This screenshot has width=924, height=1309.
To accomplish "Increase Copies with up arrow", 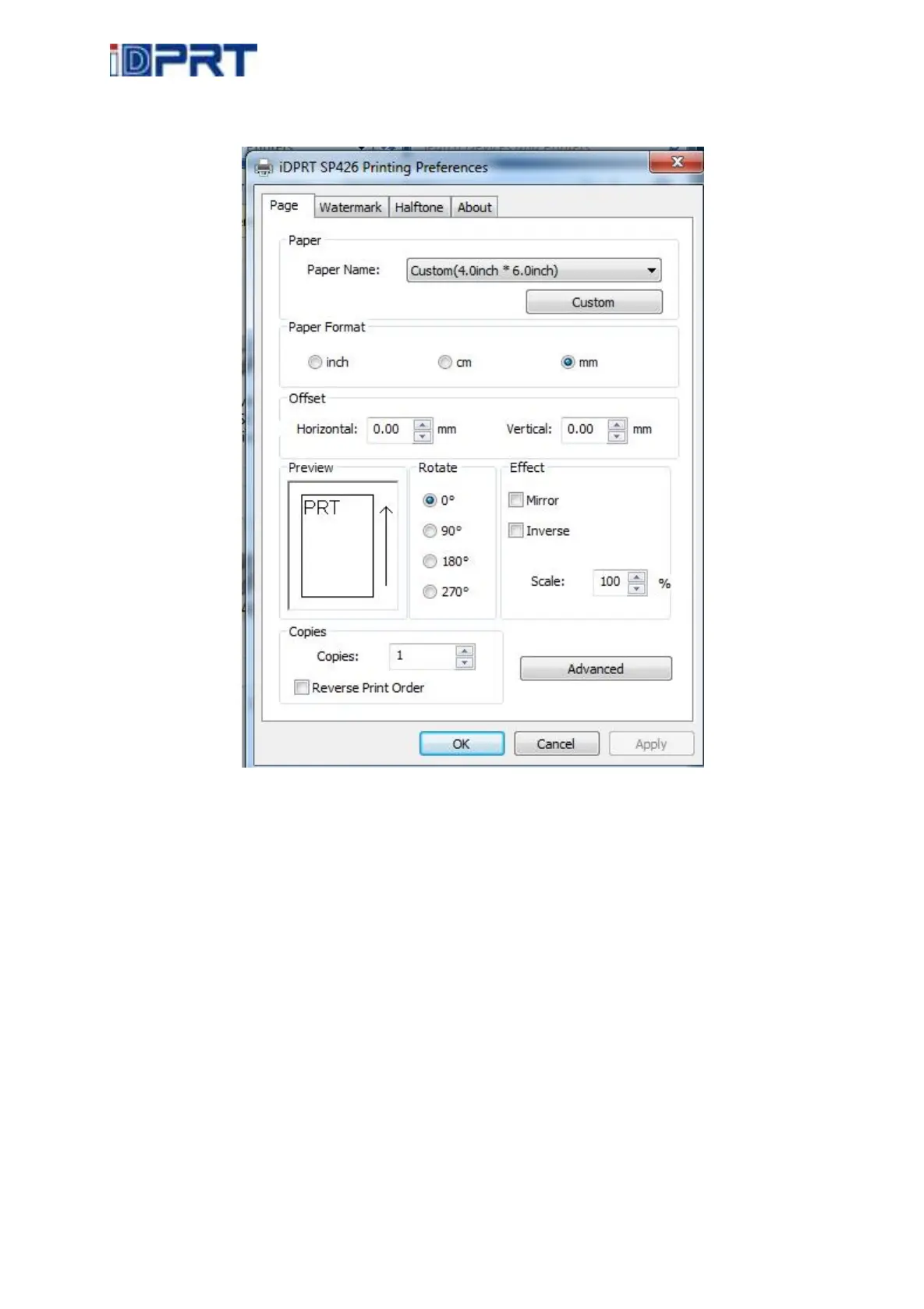I will click(465, 651).
